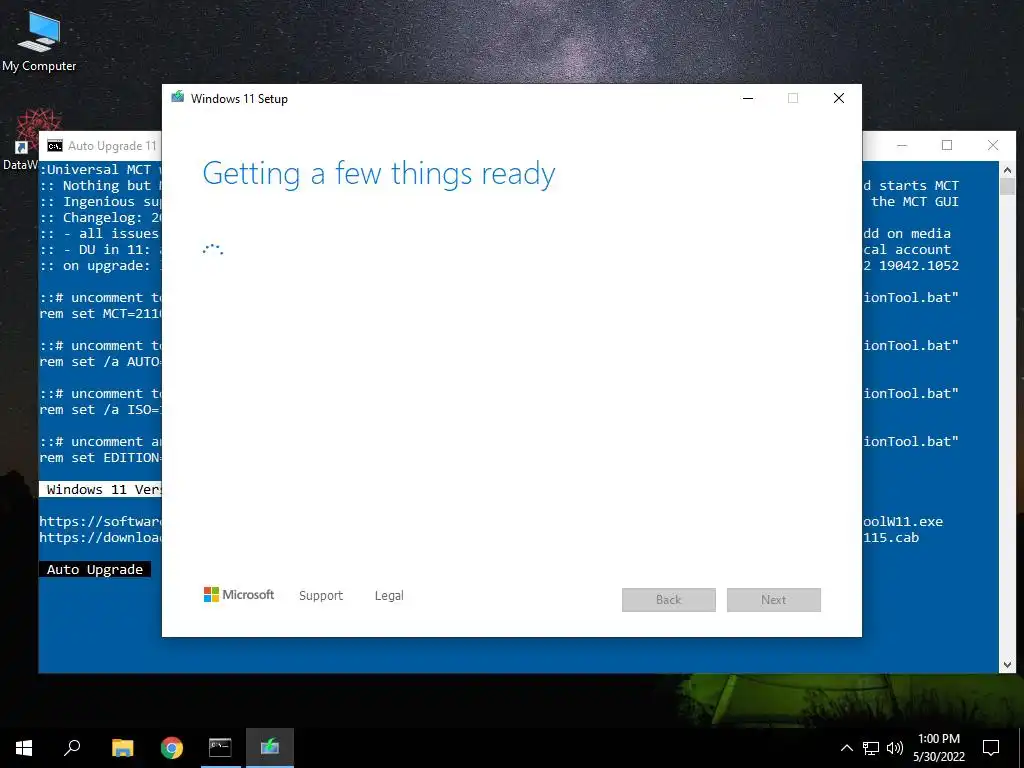Click the "Windows 11 Ver" highlighted console line
The height and width of the screenshot is (768, 1024).
101,489
